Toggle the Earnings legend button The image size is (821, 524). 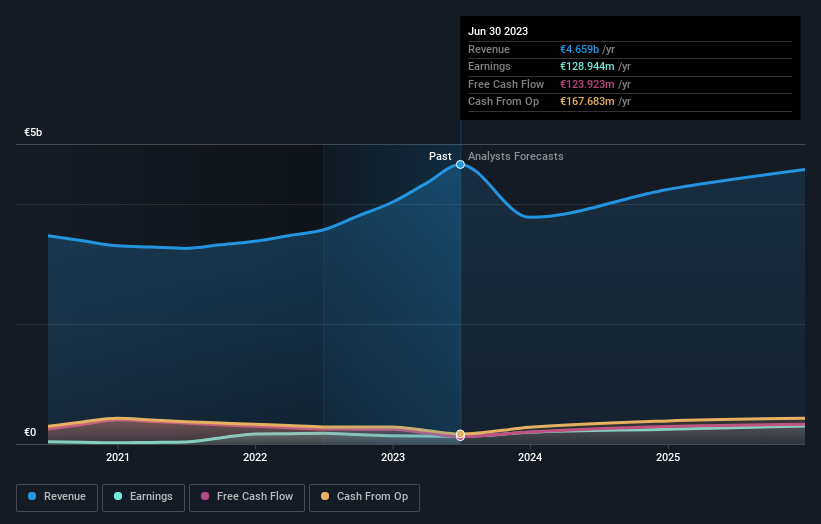143,497
